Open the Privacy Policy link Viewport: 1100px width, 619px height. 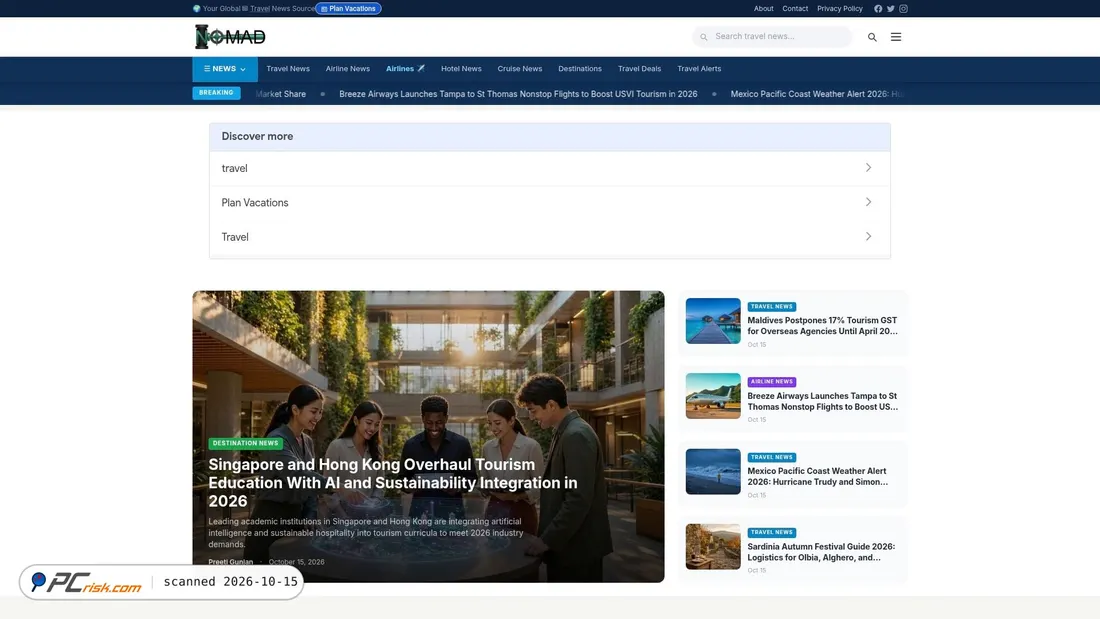click(840, 8)
